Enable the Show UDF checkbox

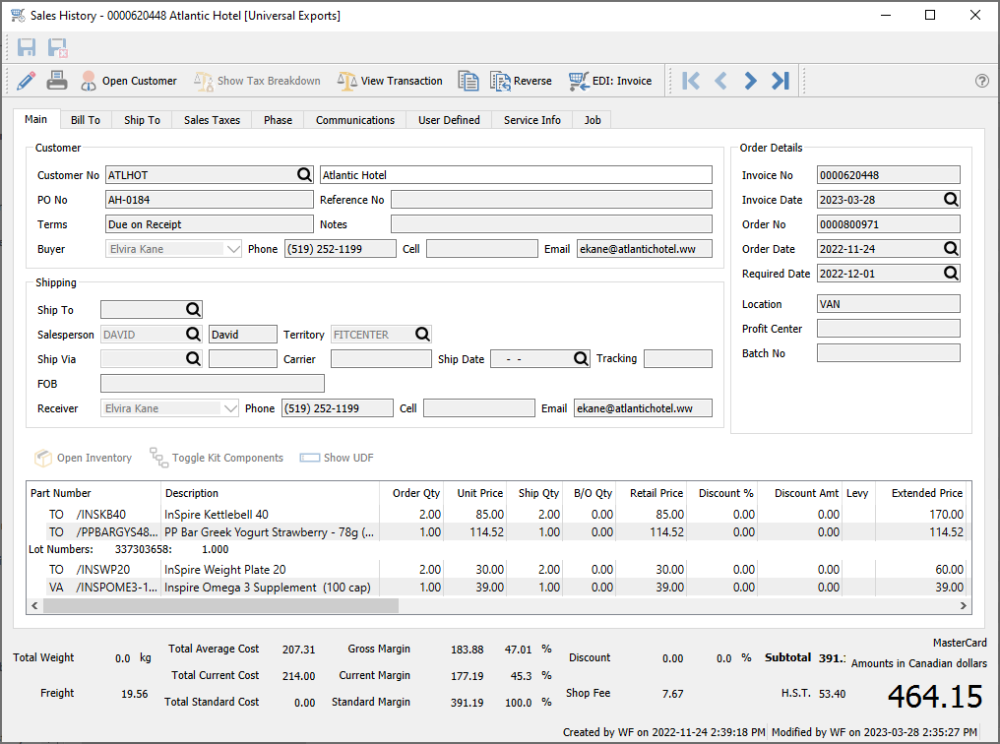[308, 457]
